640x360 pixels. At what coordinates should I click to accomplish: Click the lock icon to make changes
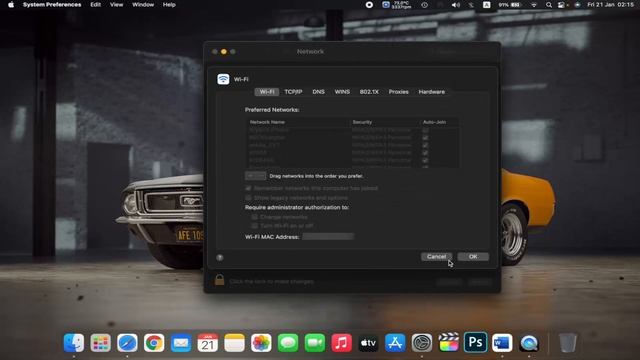coord(220,280)
